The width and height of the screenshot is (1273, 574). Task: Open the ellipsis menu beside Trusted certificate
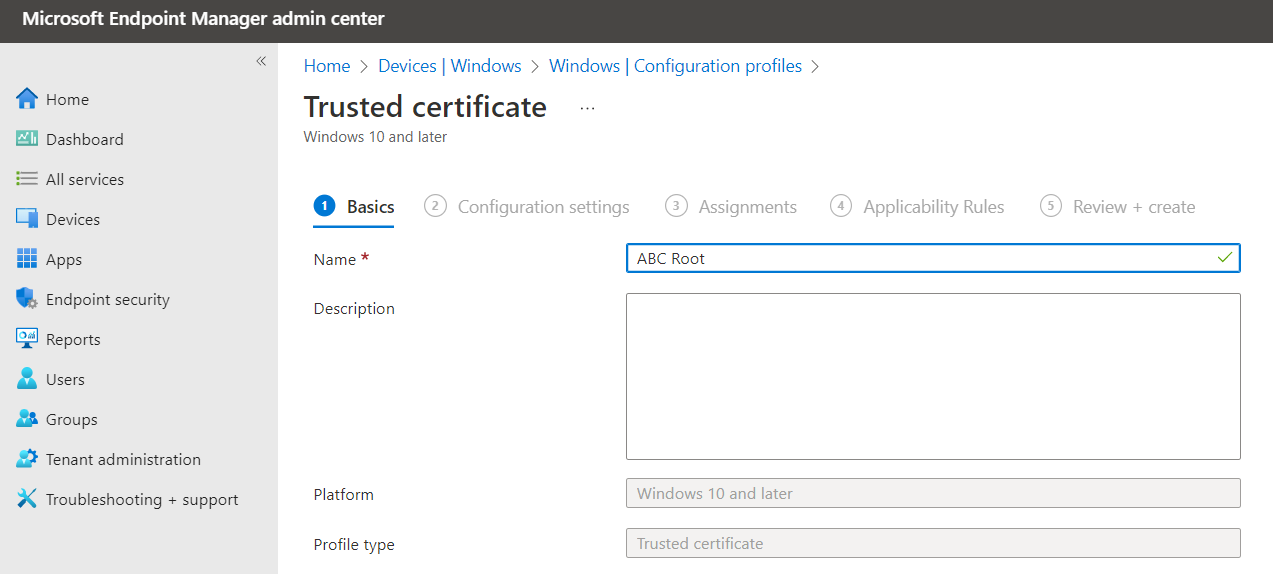[587, 108]
